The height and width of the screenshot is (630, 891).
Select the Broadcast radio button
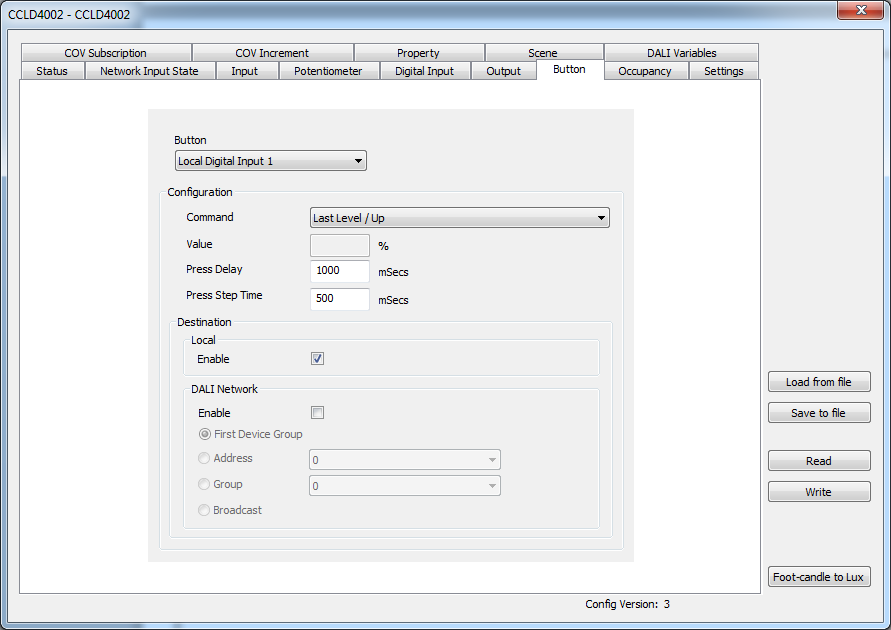(x=203, y=510)
